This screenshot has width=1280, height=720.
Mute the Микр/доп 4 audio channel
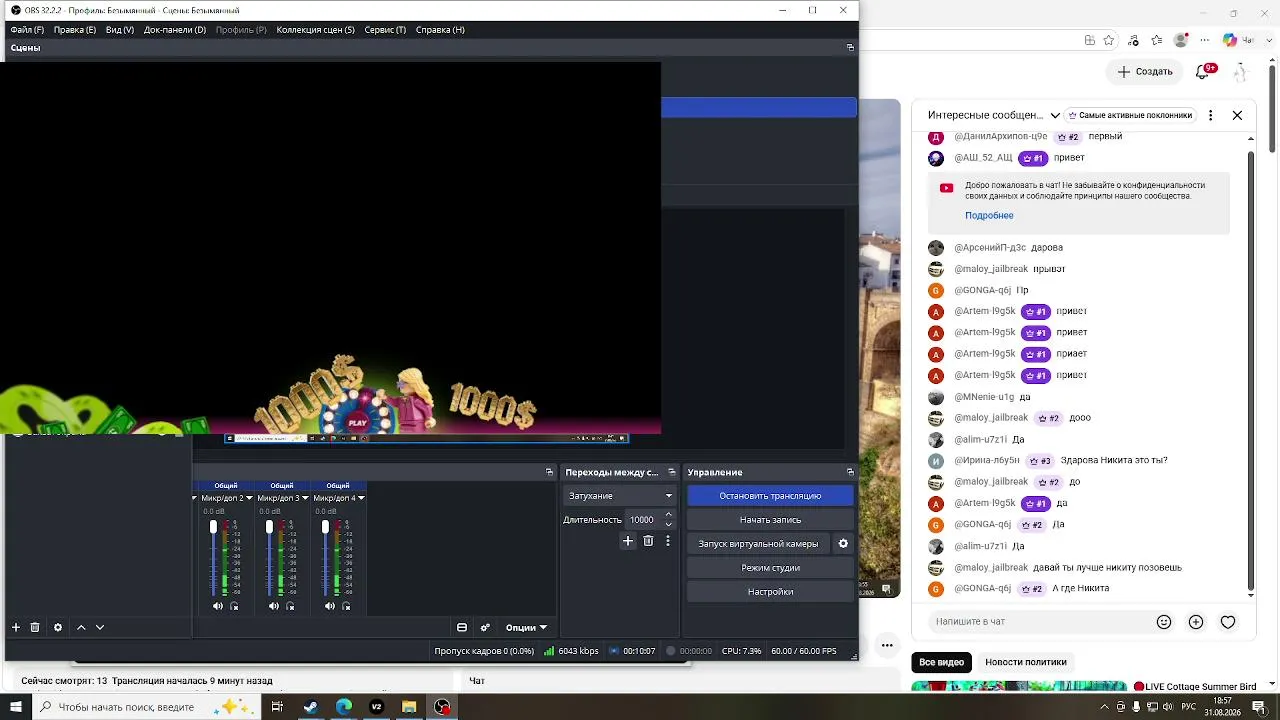click(x=330, y=606)
